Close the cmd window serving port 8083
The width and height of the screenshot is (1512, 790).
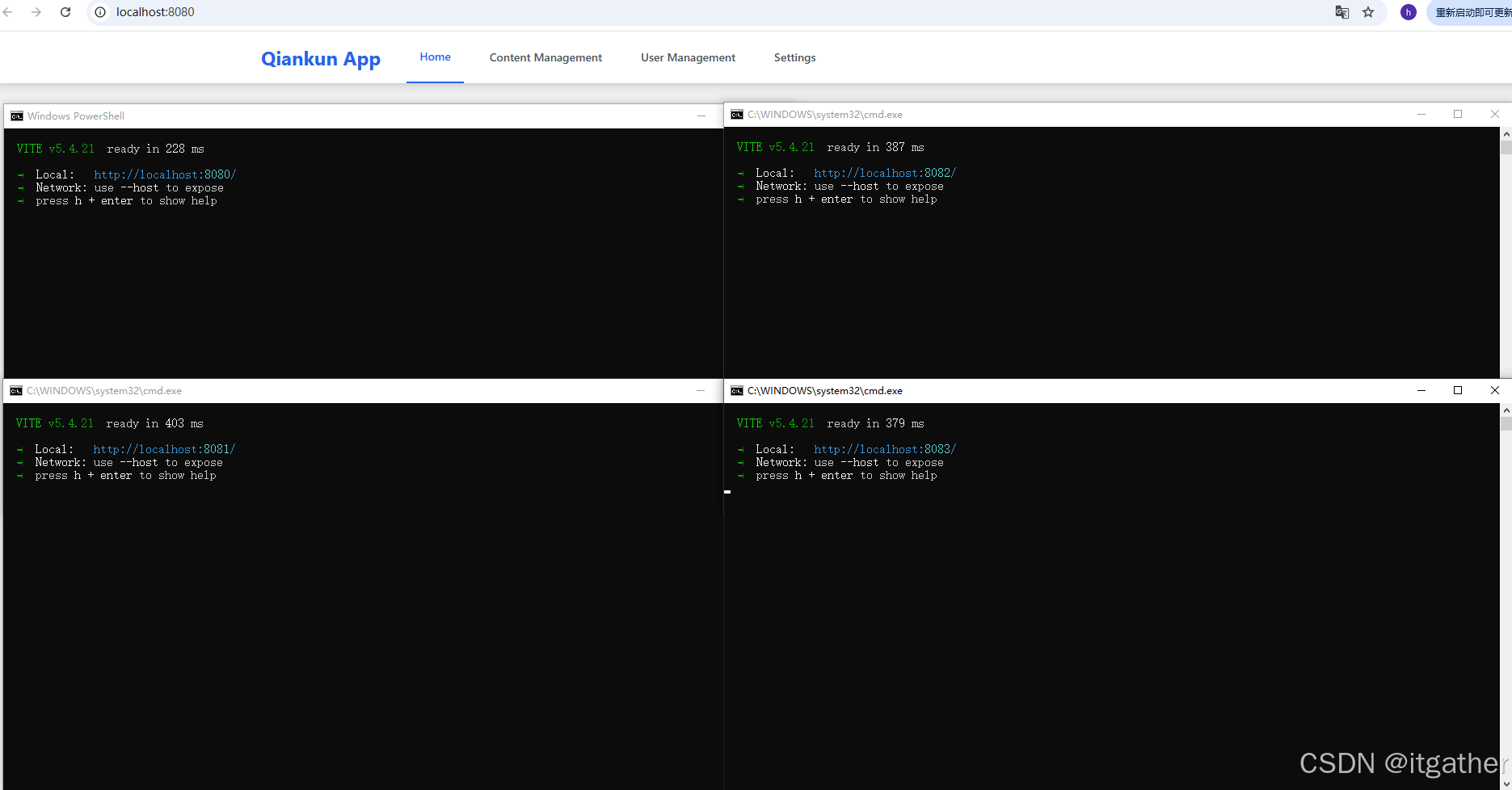coord(1494,391)
